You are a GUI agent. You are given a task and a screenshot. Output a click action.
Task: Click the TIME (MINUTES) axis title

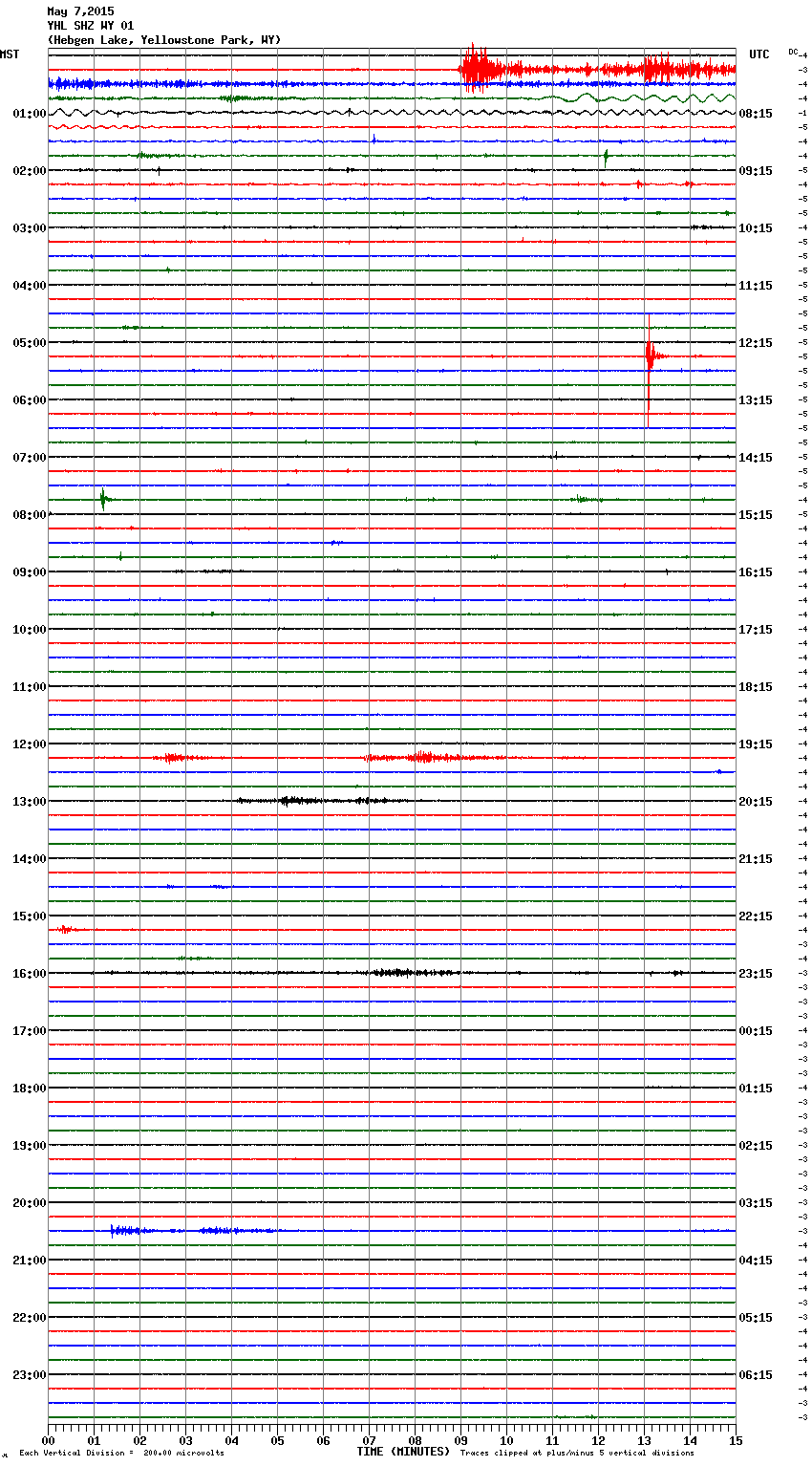[403, 1452]
